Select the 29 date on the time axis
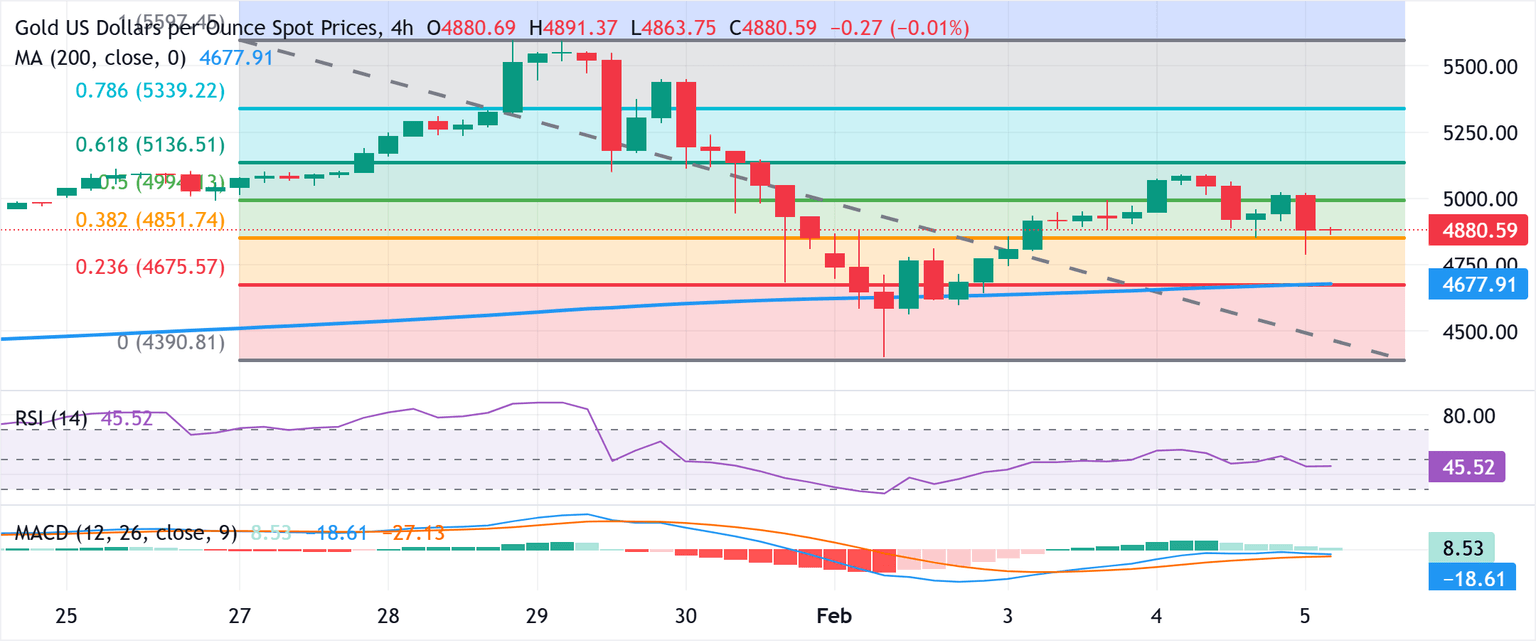This screenshot has width=1536, height=641. pyautogui.click(x=537, y=616)
